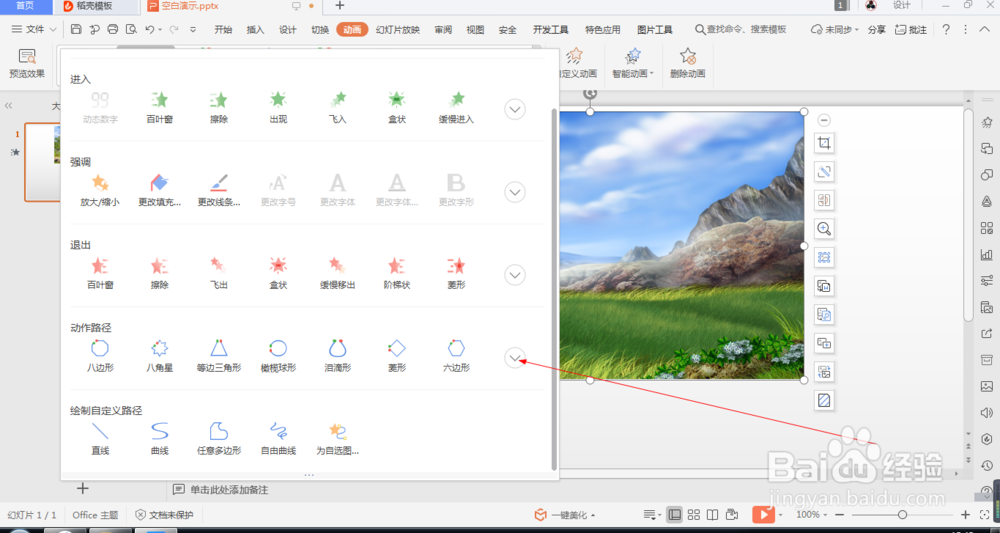The height and width of the screenshot is (533, 1000).
Task: Select the 菱形 exit animation
Action: pos(456,273)
